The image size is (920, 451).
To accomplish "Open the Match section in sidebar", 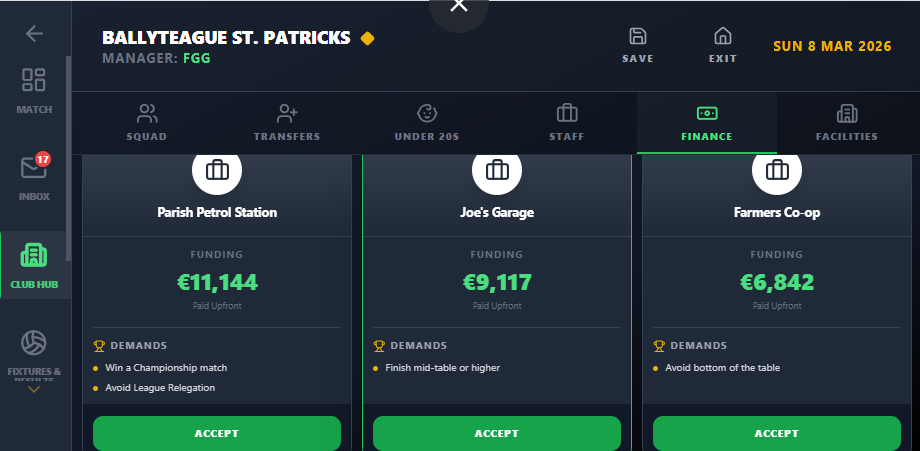I will pos(34,89).
